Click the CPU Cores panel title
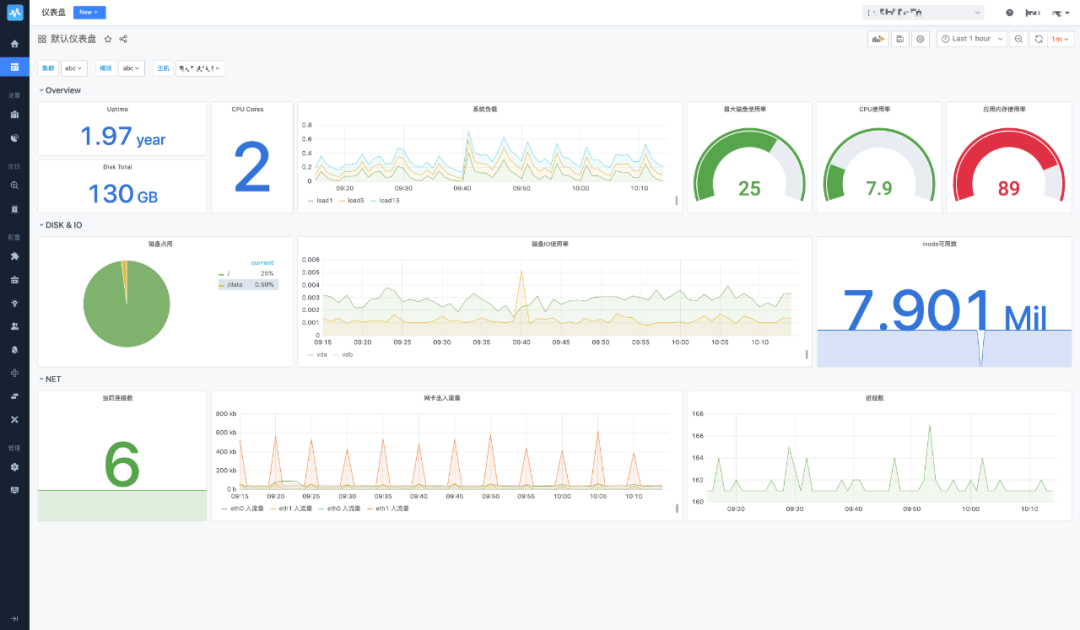This screenshot has width=1080, height=630. coord(247,109)
